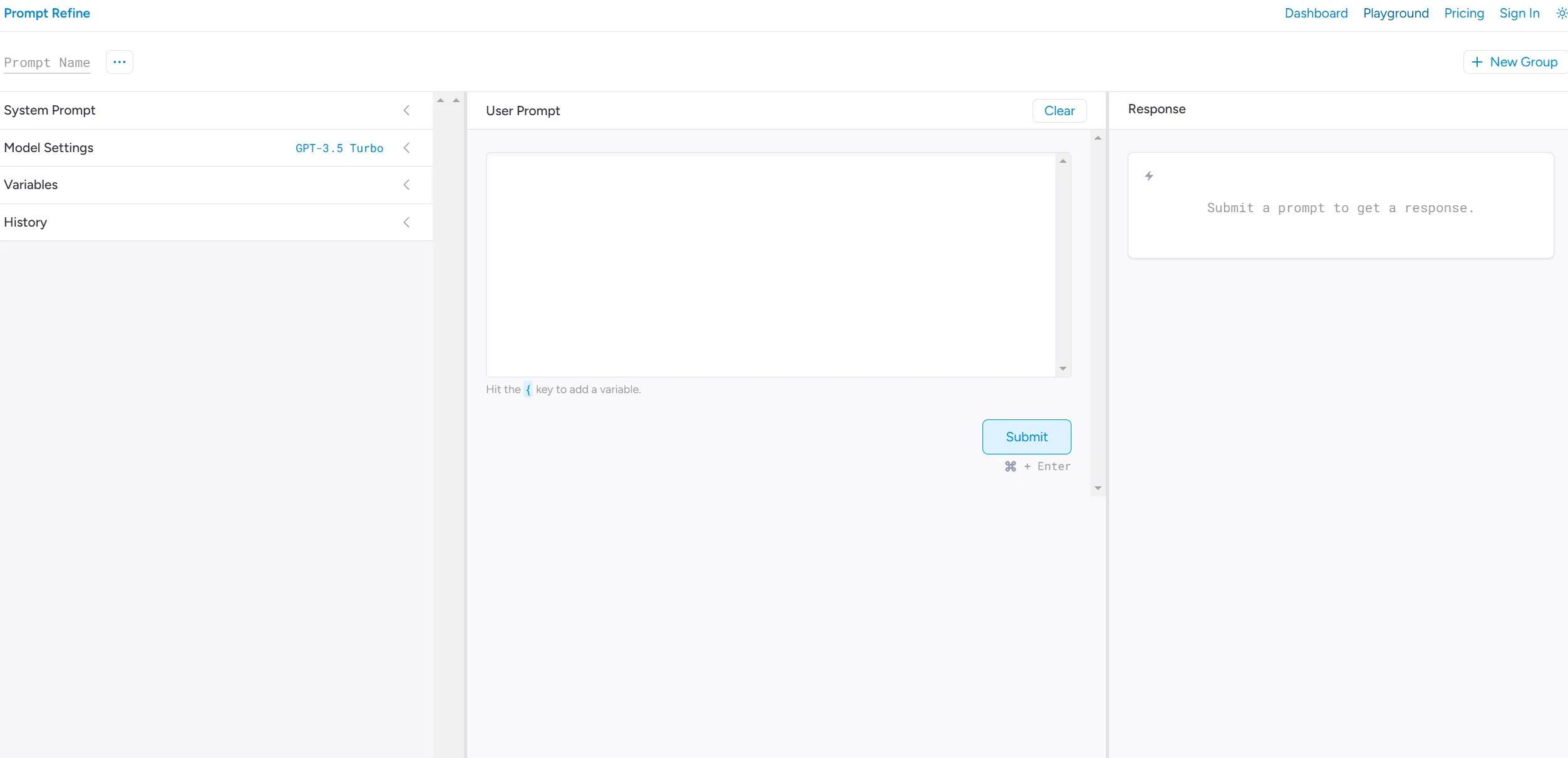Submit the prompt
1568x758 pixels.
1026,436
